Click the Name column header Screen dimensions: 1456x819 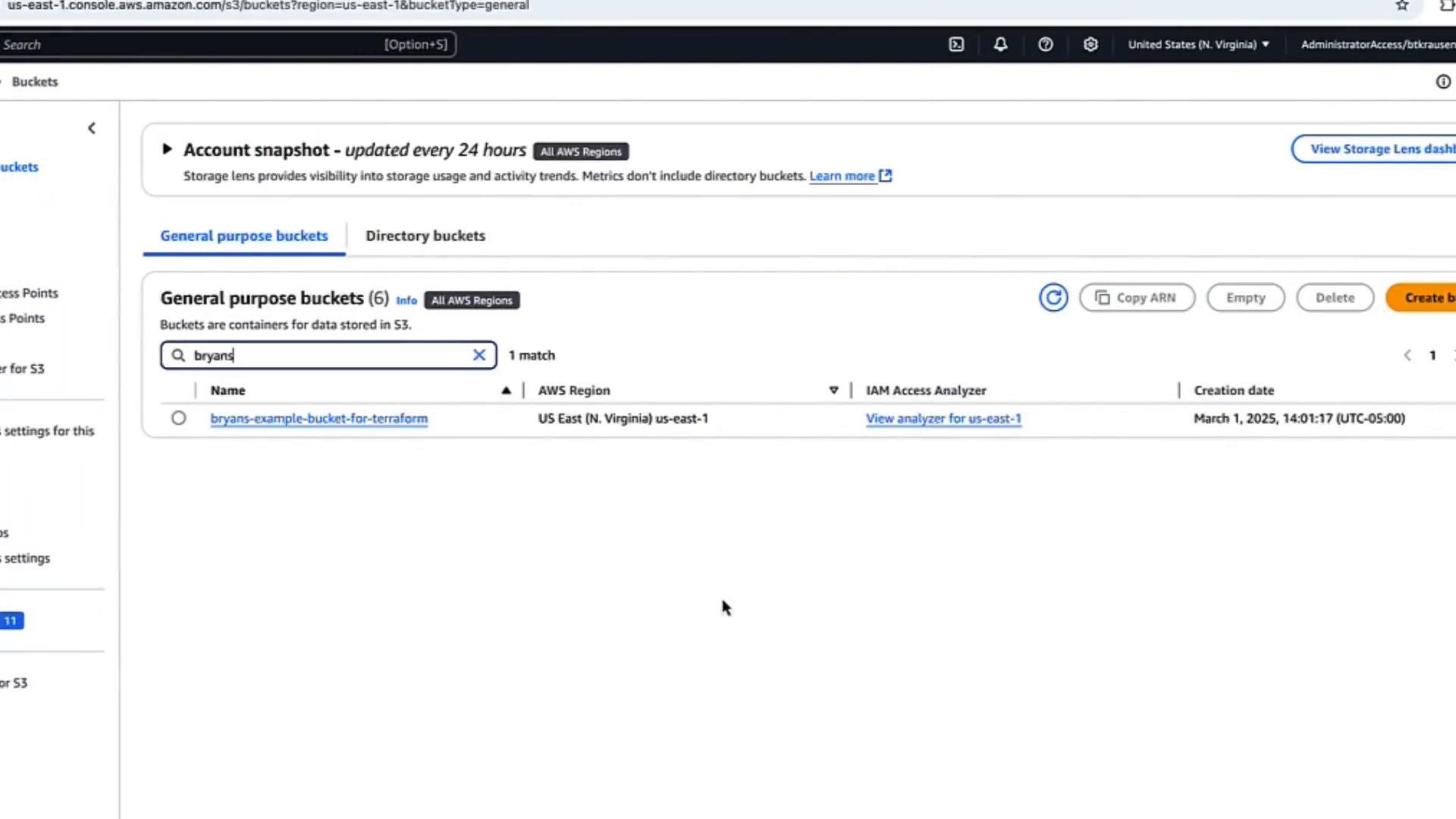(x=227, y=391)
